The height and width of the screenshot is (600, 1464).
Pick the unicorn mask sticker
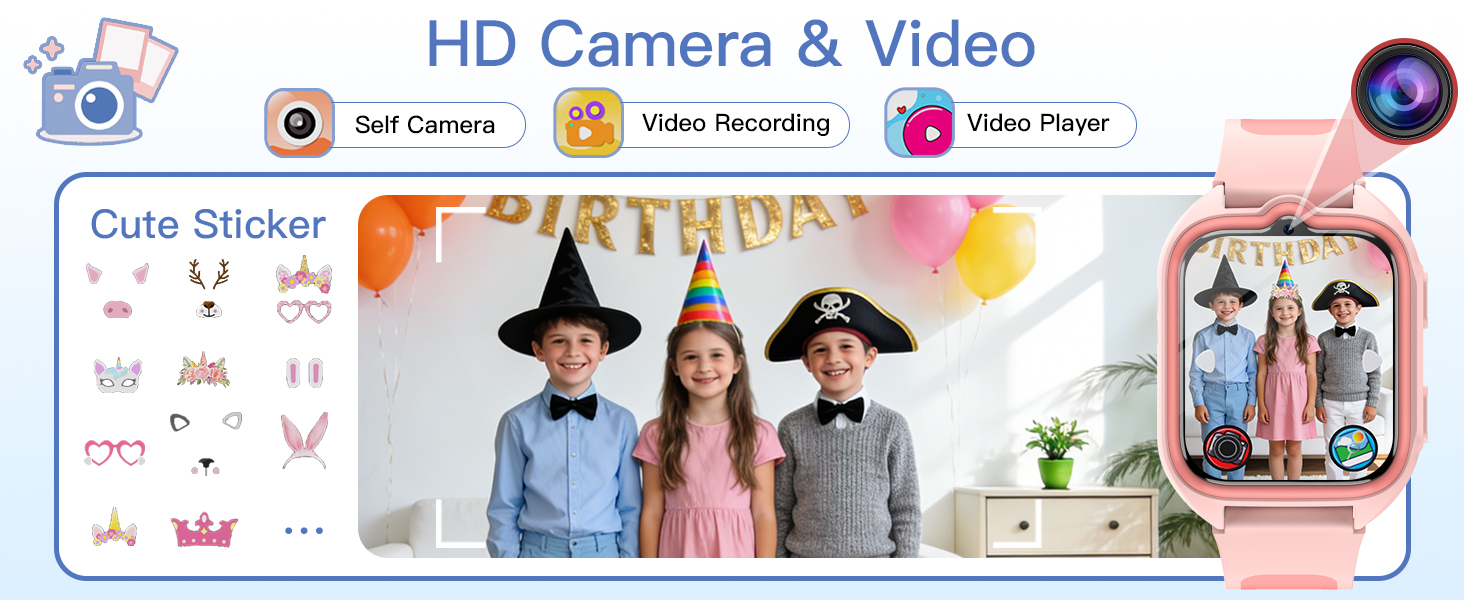tap(117, 375)
